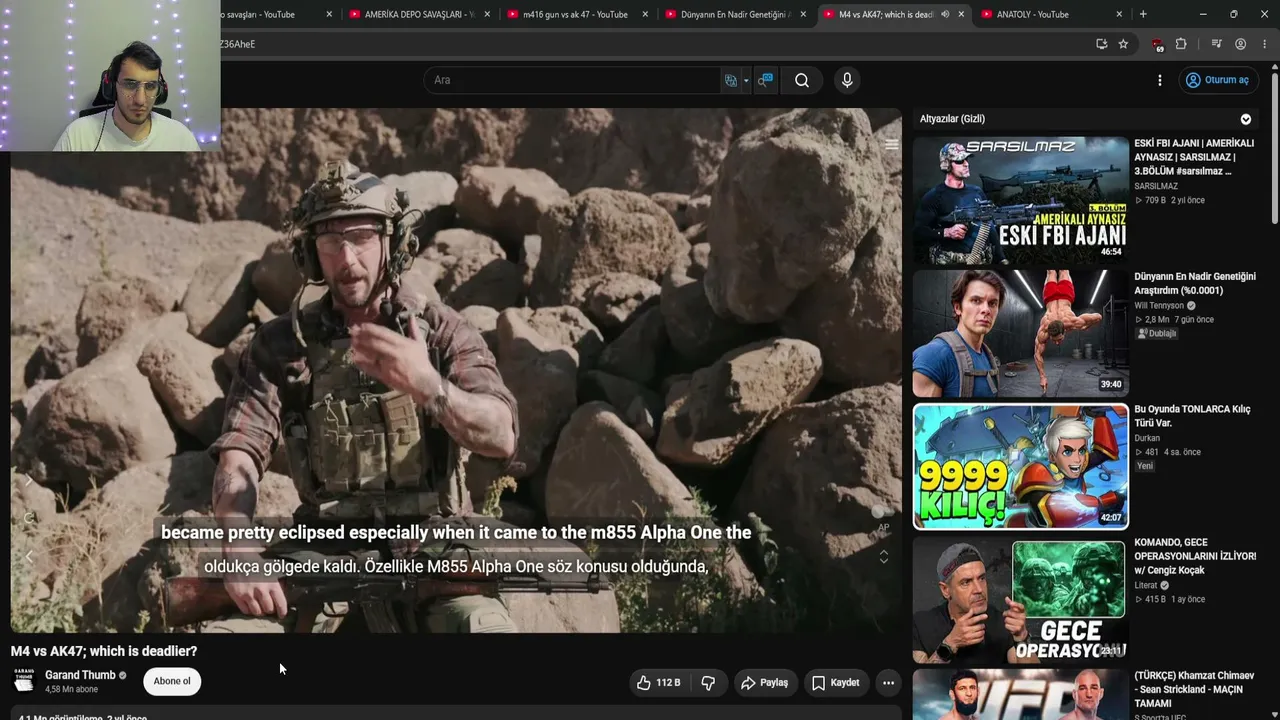Expand the 'Altyazılar (Gizli)' panel chevron
This screenshot has height=720, width=1280.
coord(1246,119)
